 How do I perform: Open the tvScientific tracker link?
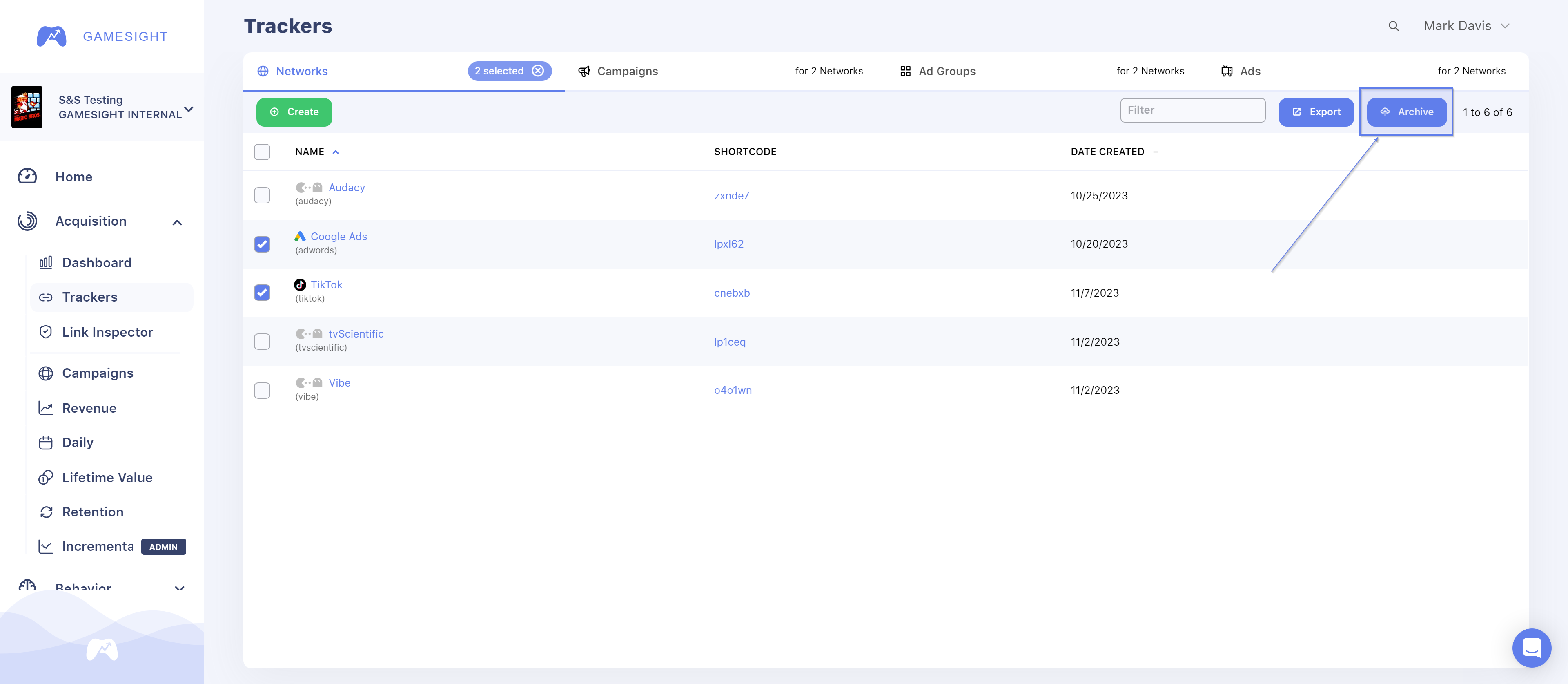tap(356, 334)
